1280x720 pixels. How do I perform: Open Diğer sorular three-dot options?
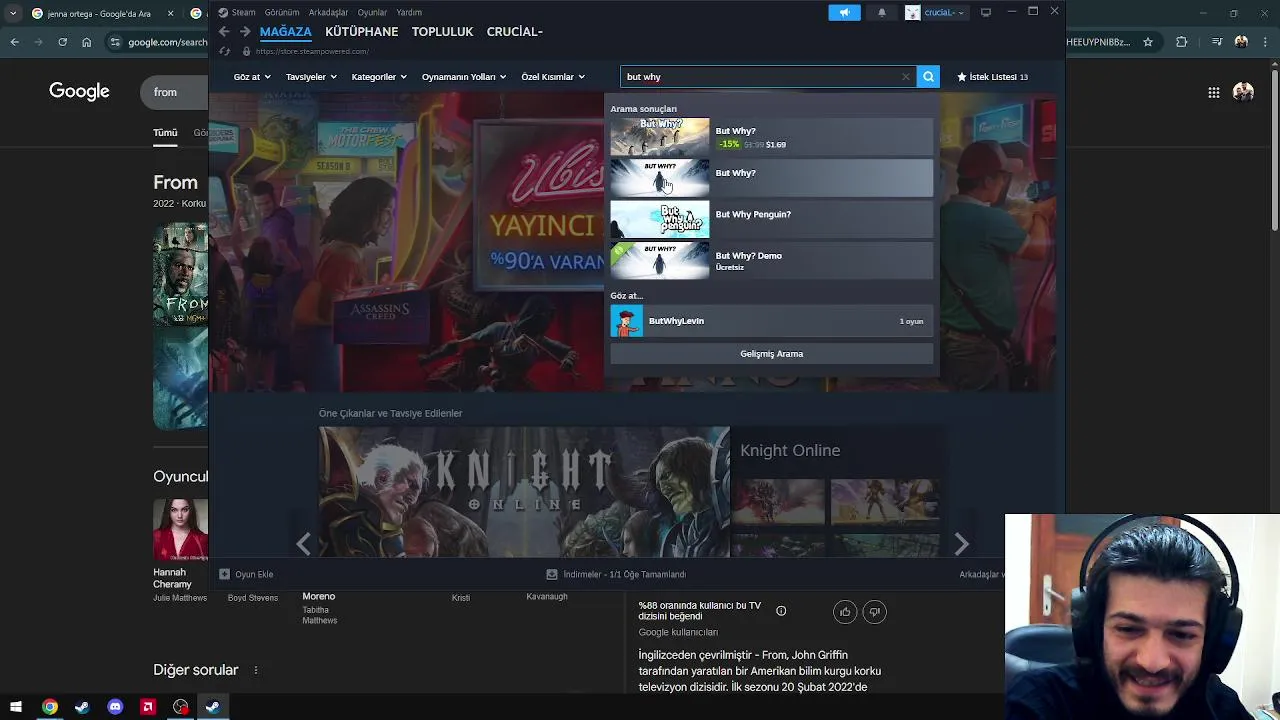point(256,670)
